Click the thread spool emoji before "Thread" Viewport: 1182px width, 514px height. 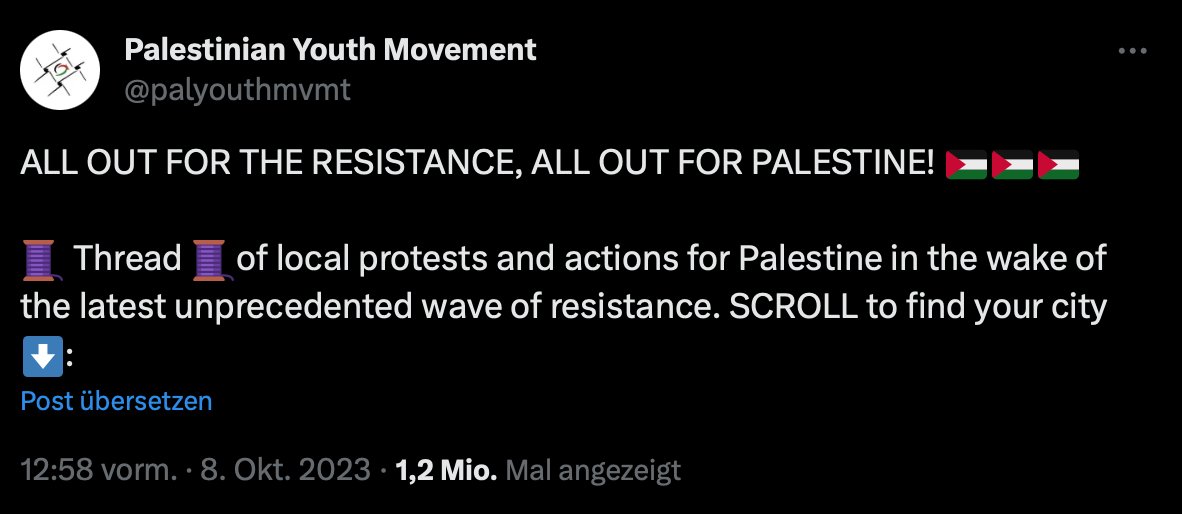(40, 260)
